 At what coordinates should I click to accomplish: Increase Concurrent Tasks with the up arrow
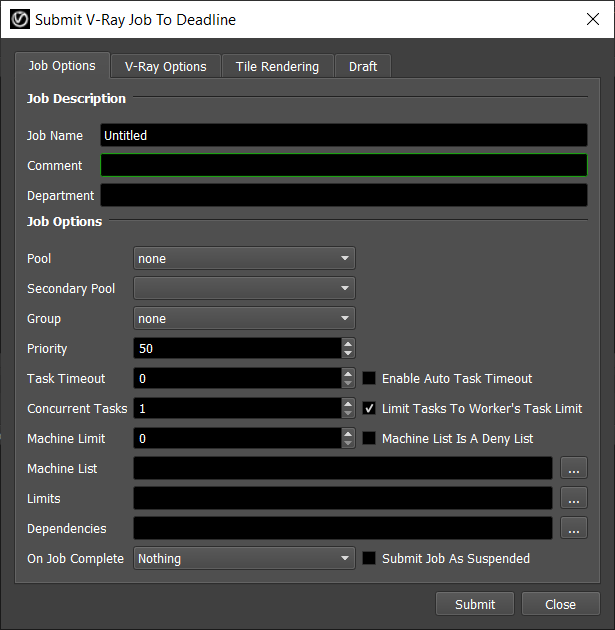pyautogui.click(x=348, y=404)
